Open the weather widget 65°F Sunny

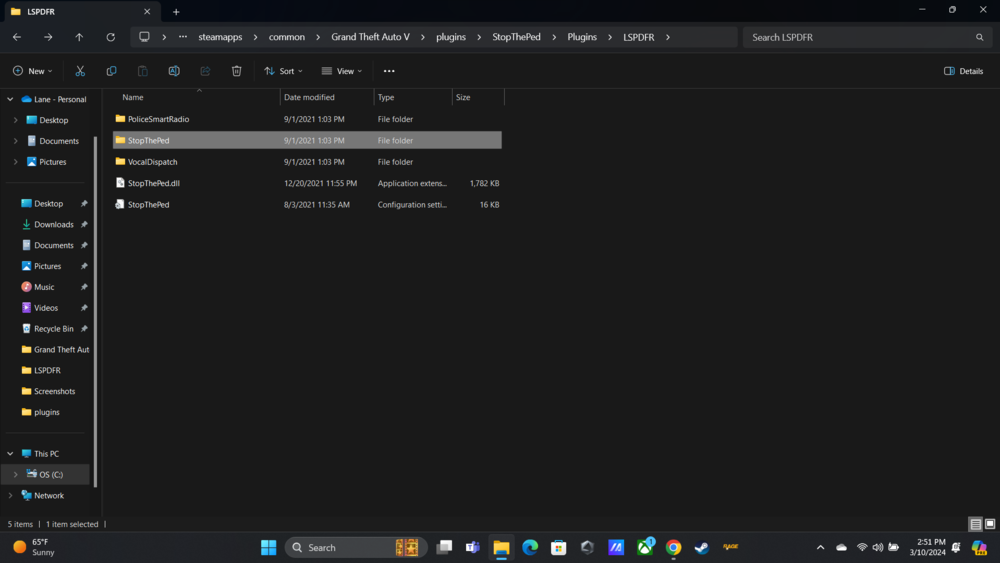[x=35, y=547]
